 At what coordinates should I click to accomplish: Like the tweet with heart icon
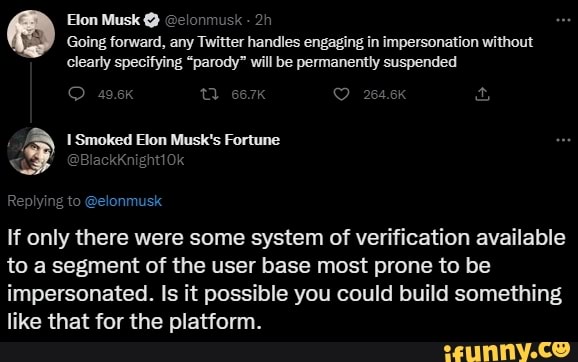click(341, 94)
